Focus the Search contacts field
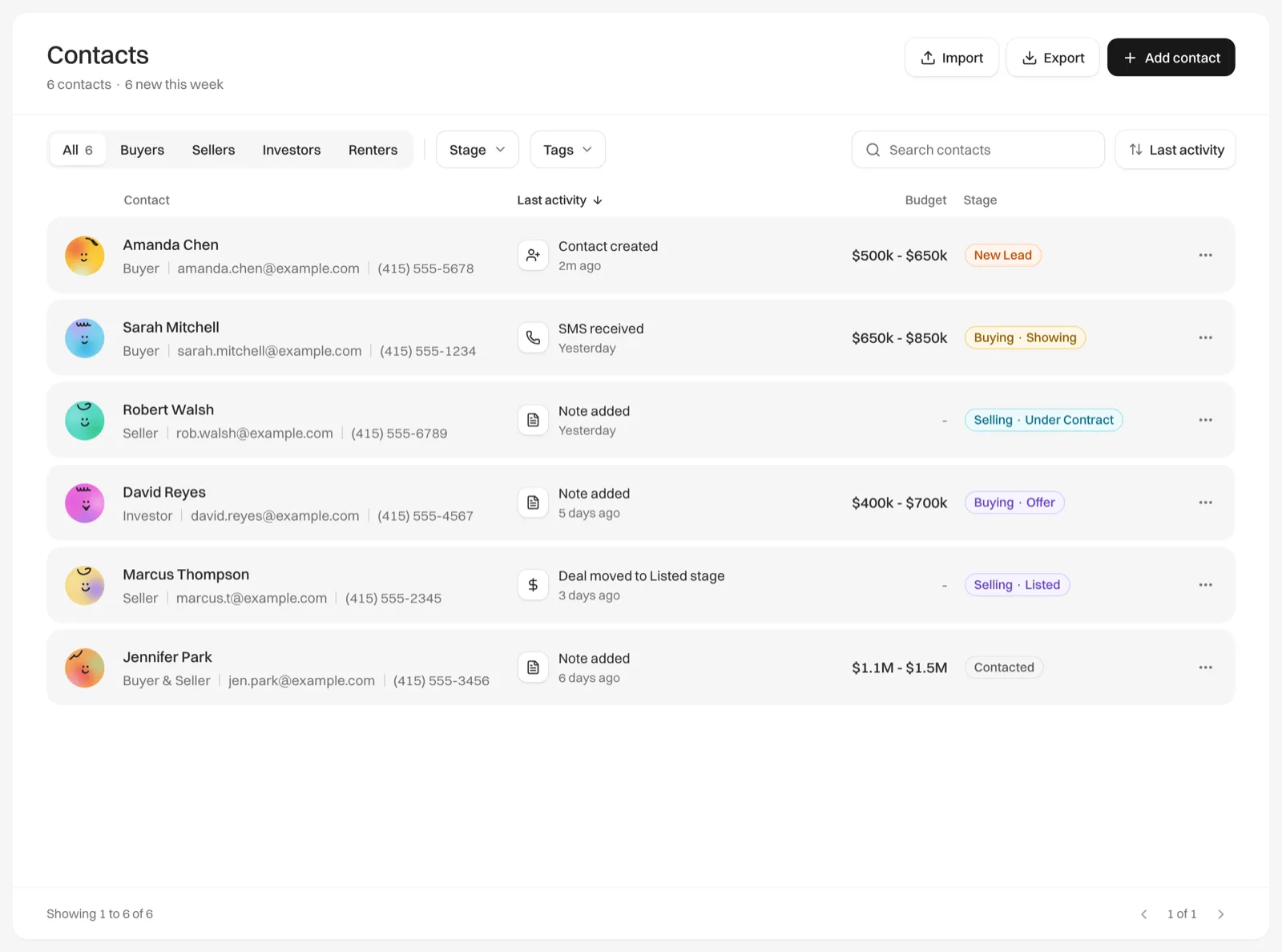Screen dimensions: 1282x952 tap(978, 150)
